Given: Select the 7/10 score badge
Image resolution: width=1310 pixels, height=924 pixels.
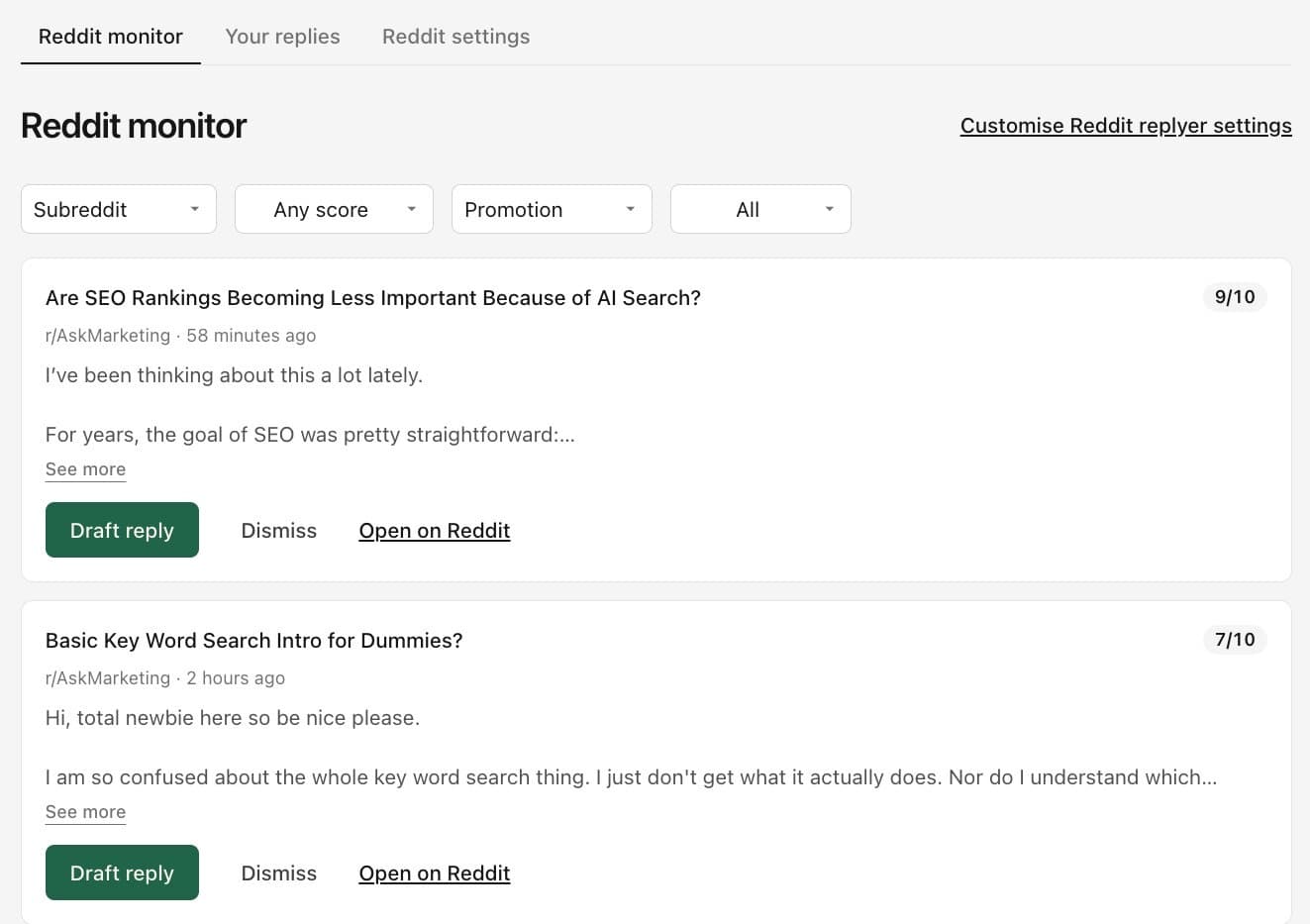Looking at the screenshot, I should point(1235,640).
